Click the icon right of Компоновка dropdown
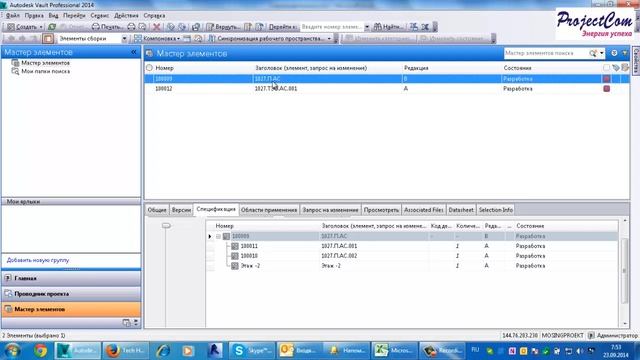This screenshot has width=640, height=360. (187, 38)
